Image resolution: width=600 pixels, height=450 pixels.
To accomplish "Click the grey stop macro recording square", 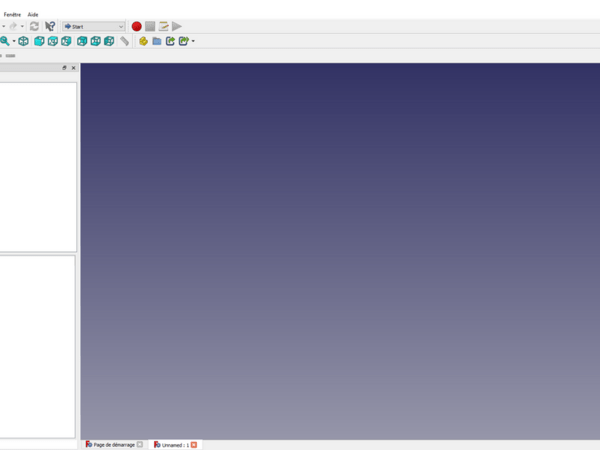I will [150, 26].
